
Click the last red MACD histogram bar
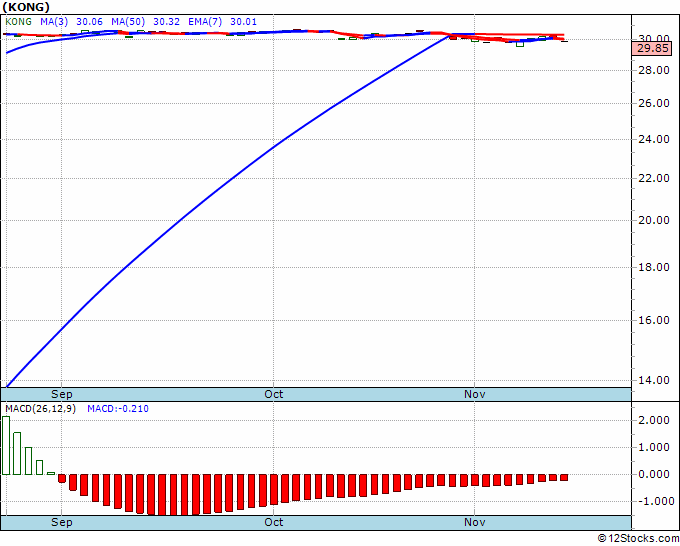point(564,477)
